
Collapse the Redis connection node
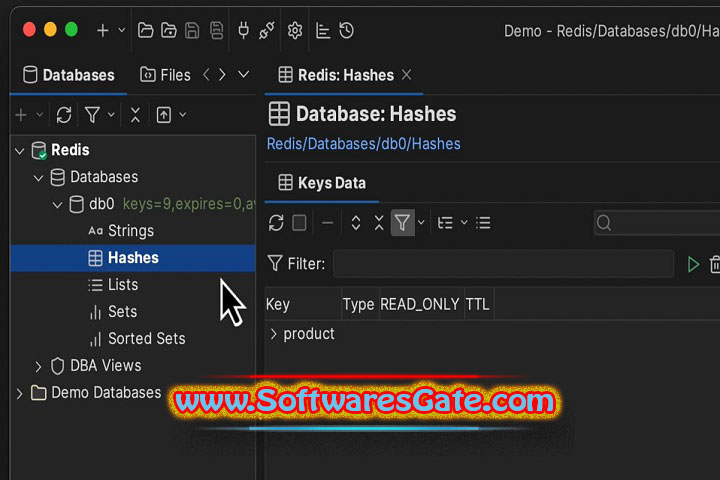click(x=20, y=151)
